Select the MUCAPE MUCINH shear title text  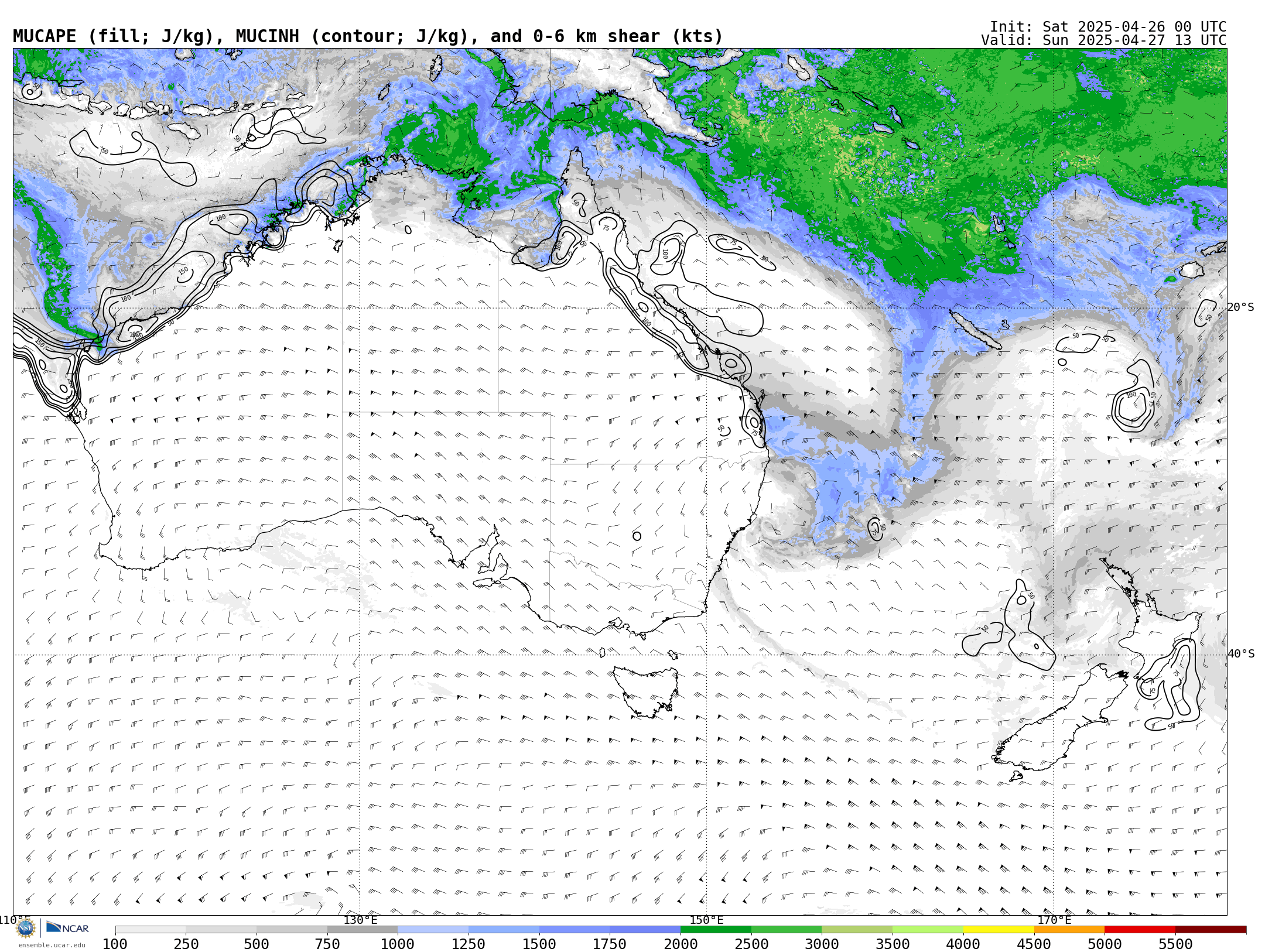pyautogui.click(x=368, y=36)
